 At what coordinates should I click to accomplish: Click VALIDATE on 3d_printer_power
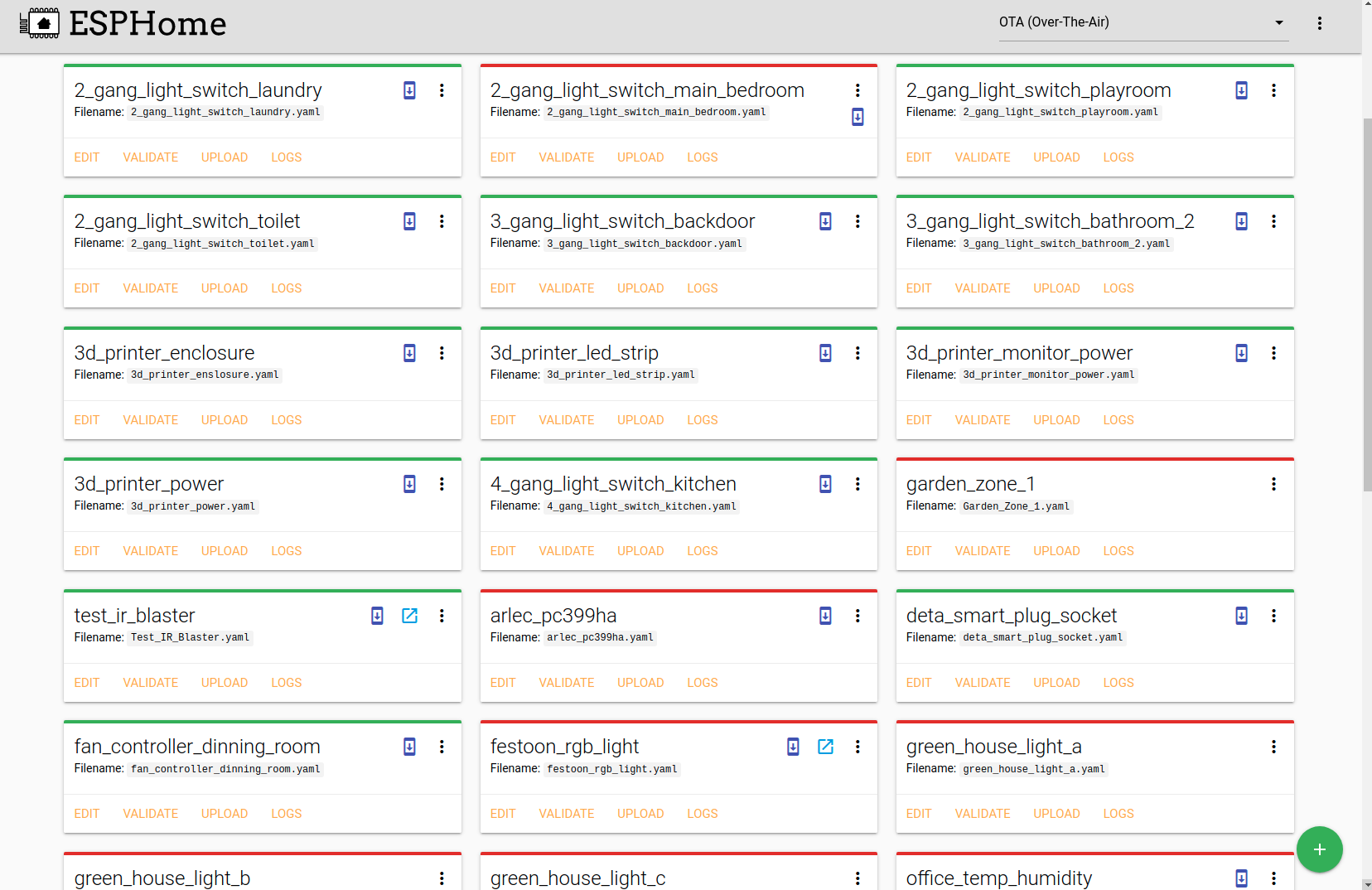(x=150, y=550)
